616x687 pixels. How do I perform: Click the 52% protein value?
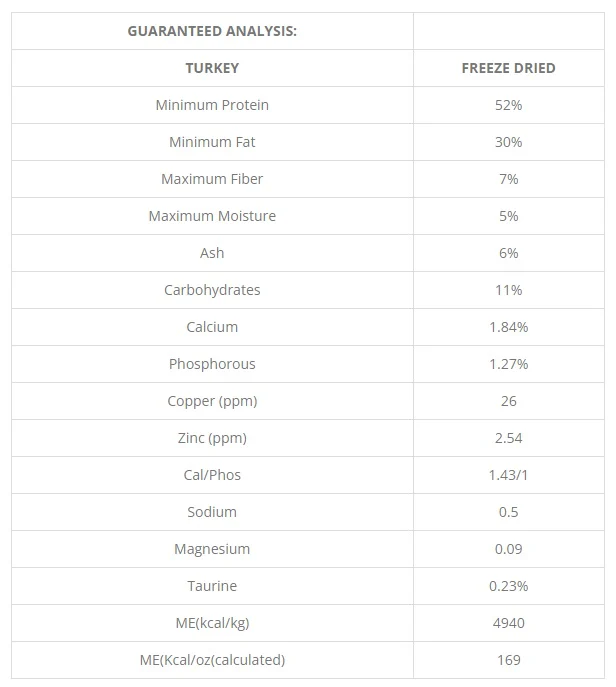pos(508,105)
